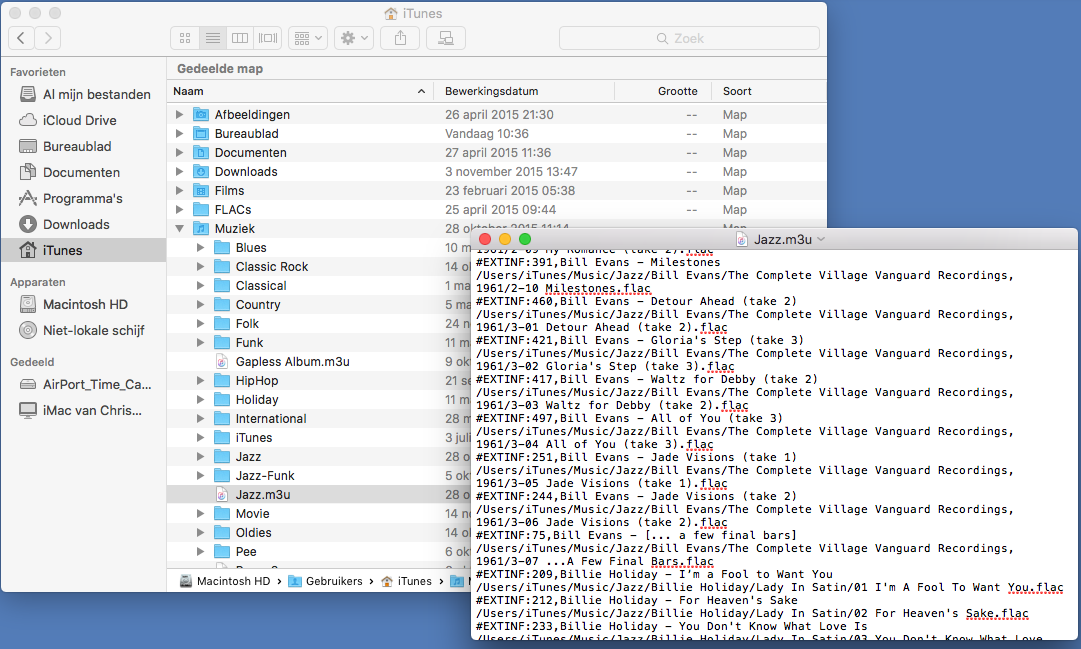Open the gear action menu dropdown
Screen dimensions: 1081x649
pos(354,38)
